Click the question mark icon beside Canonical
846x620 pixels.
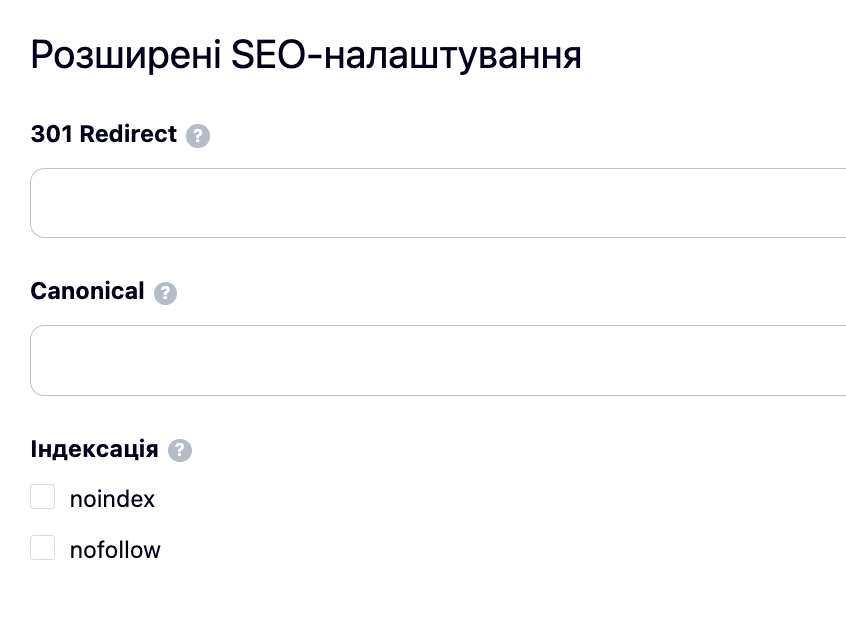tap(166, 293)
